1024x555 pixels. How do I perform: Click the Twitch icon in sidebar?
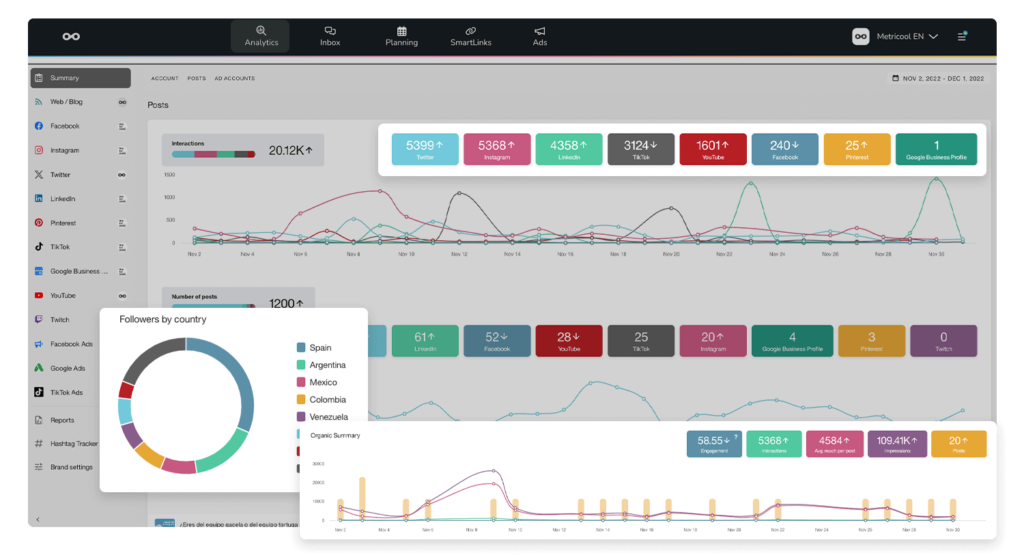pyautogui.click(x=39, y=319)
